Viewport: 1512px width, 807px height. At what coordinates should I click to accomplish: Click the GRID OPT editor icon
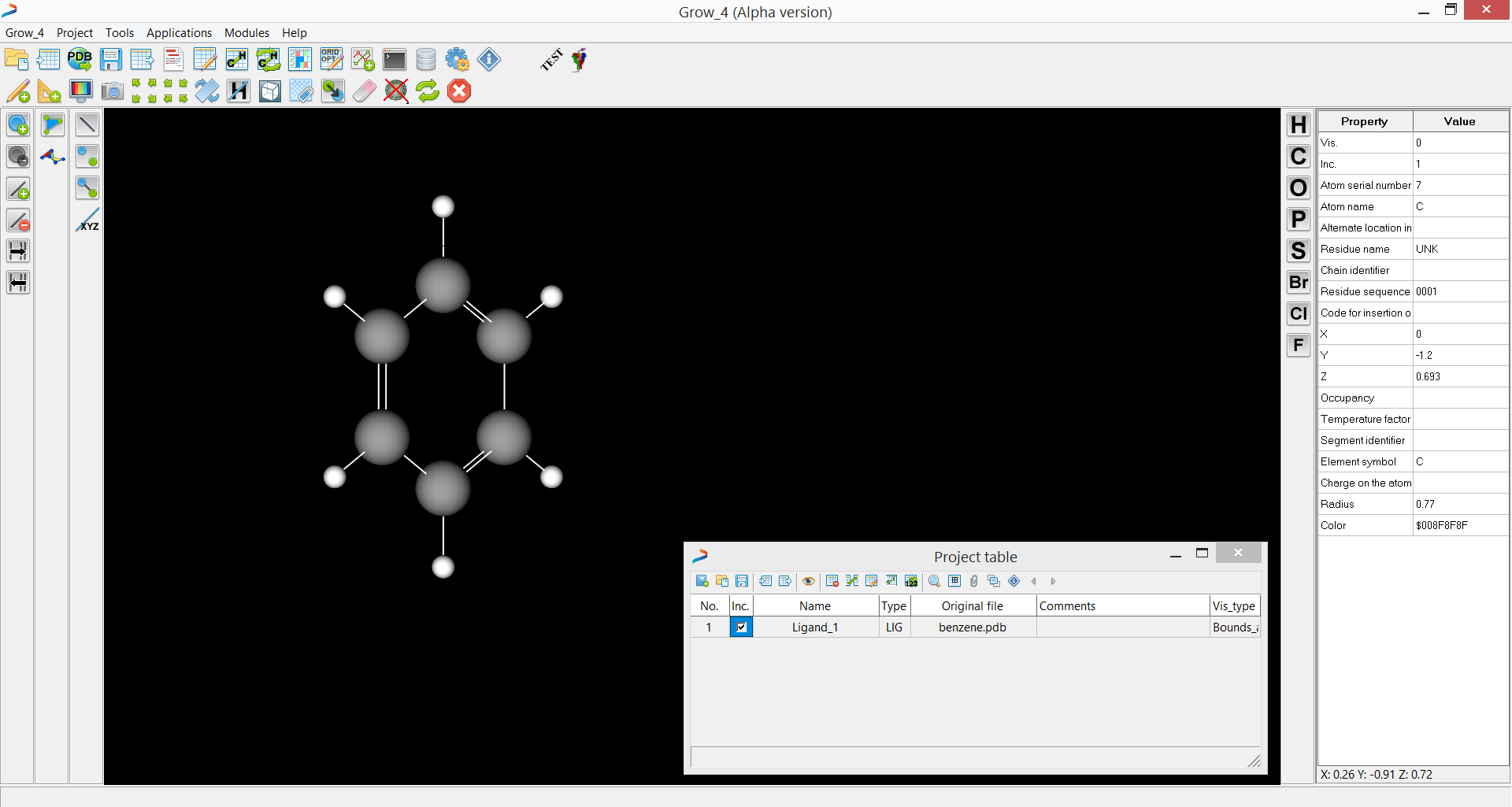332,59
